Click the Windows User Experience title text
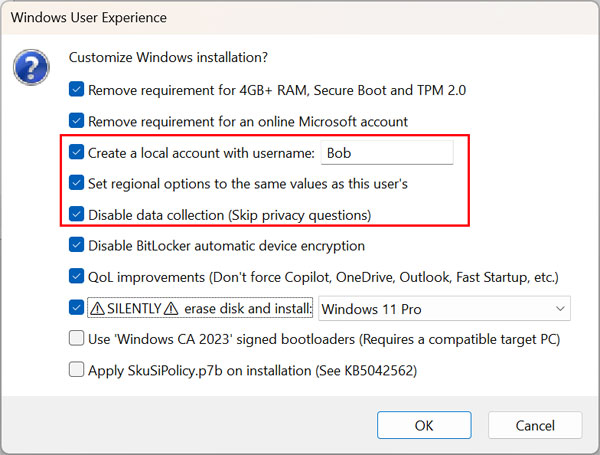This screenshot has width=600, height=455. coord(89,18)
